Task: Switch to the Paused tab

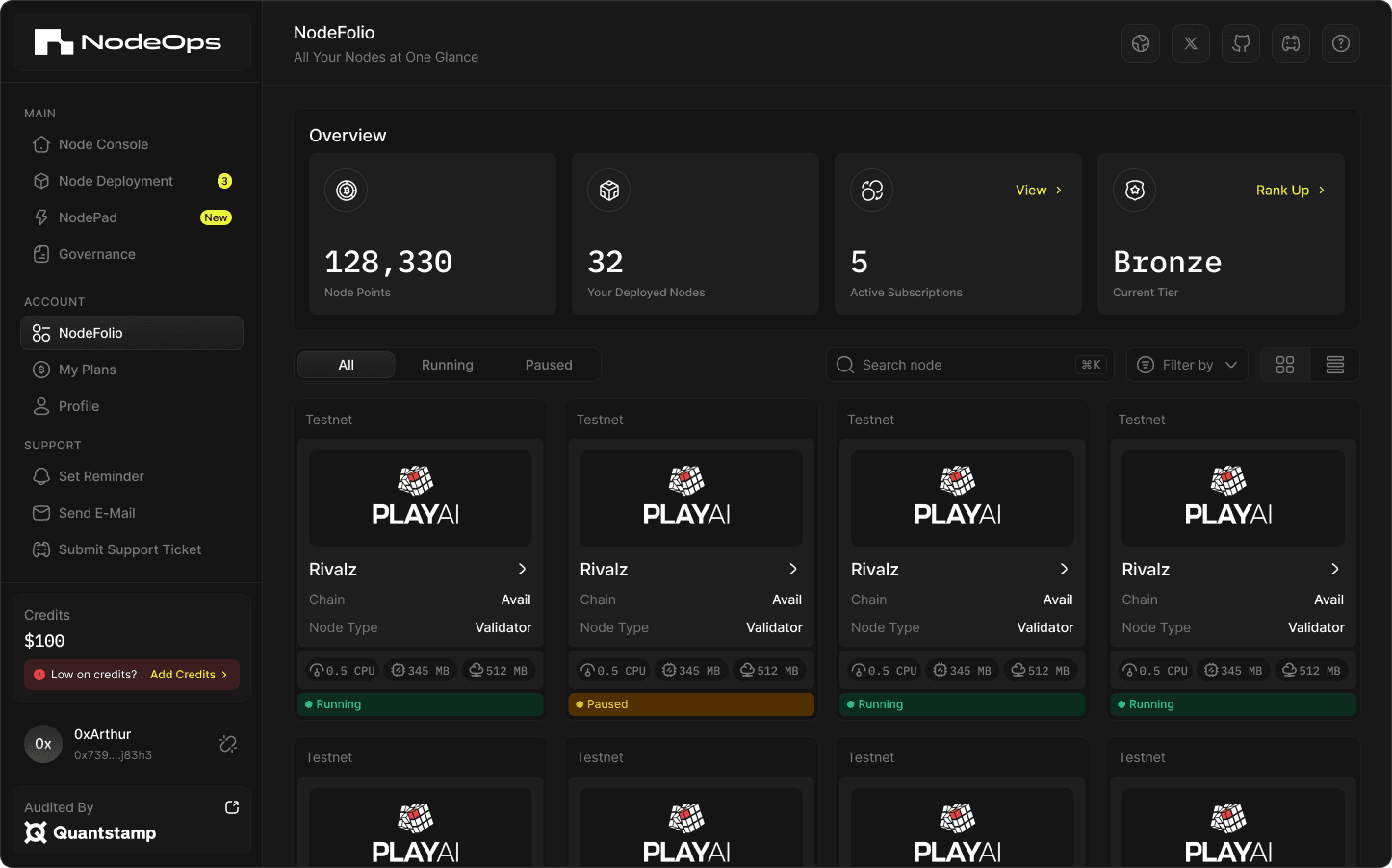Action: [549, 365]
